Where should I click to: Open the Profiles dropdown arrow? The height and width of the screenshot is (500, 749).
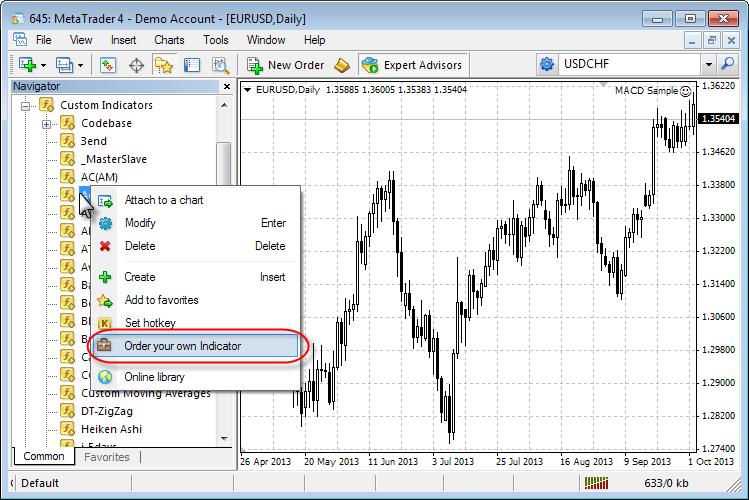[x=80, y=65]
